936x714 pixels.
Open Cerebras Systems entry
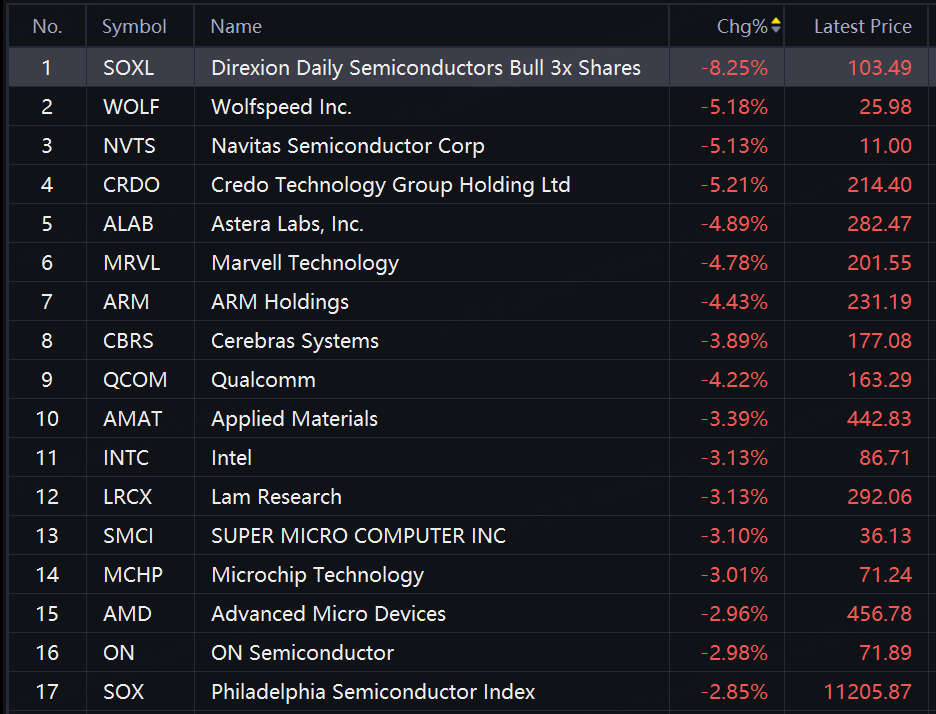[x=295, y=341]
